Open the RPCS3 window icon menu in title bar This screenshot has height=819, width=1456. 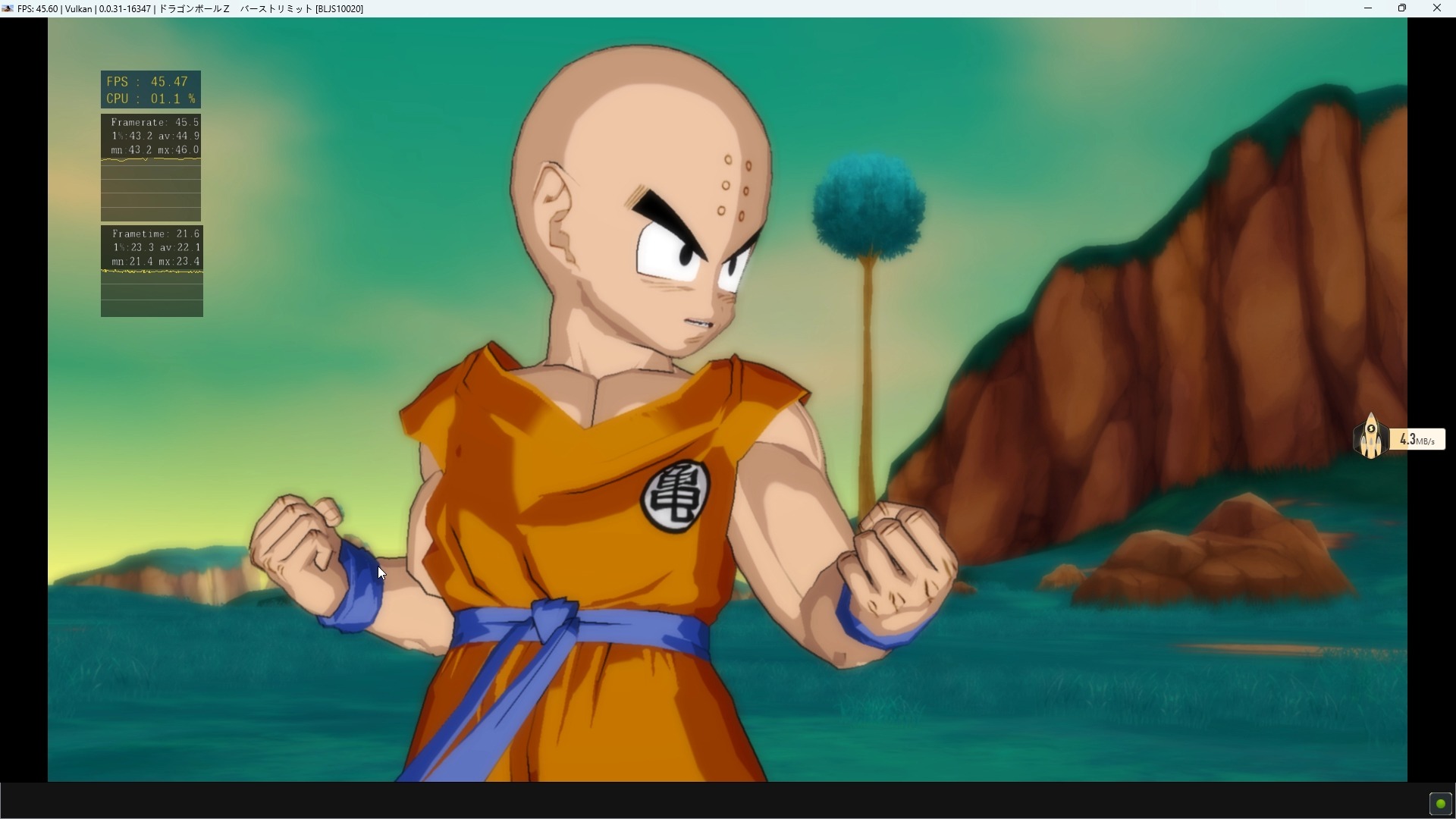pyautogui.click(x=8, y=8)
